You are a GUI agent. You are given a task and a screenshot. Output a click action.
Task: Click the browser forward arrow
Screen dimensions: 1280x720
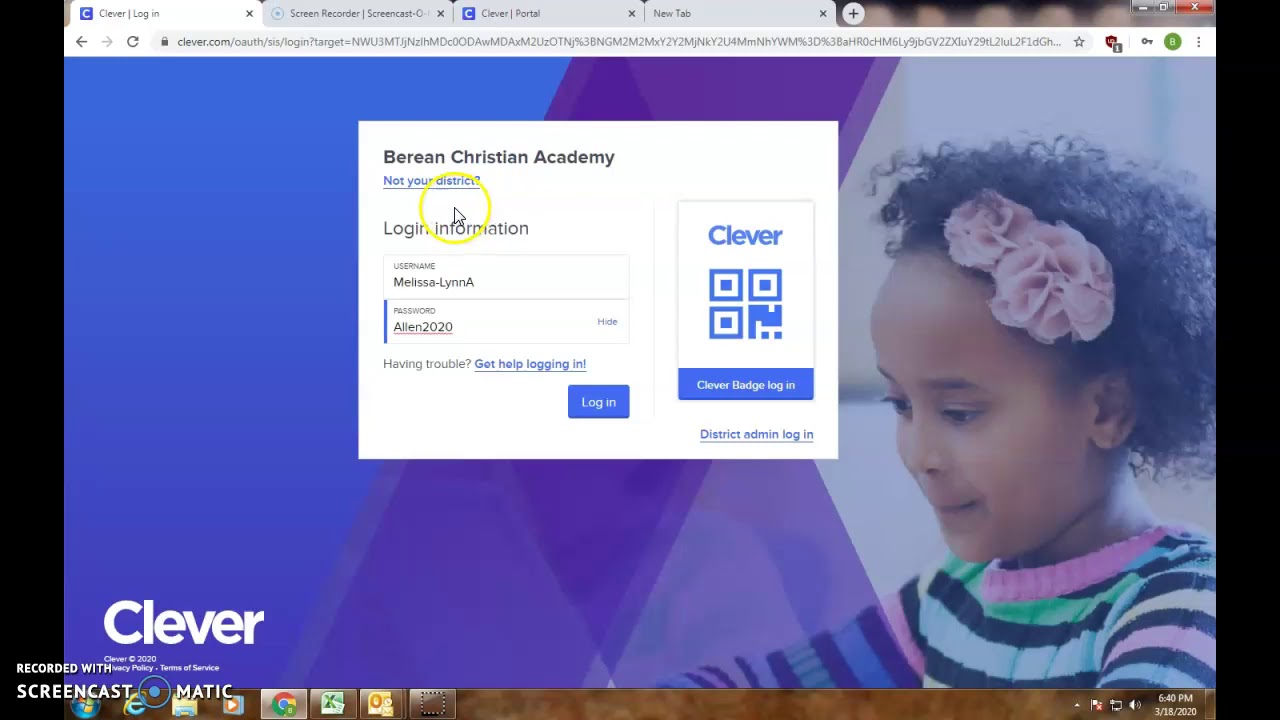(107, 42)
